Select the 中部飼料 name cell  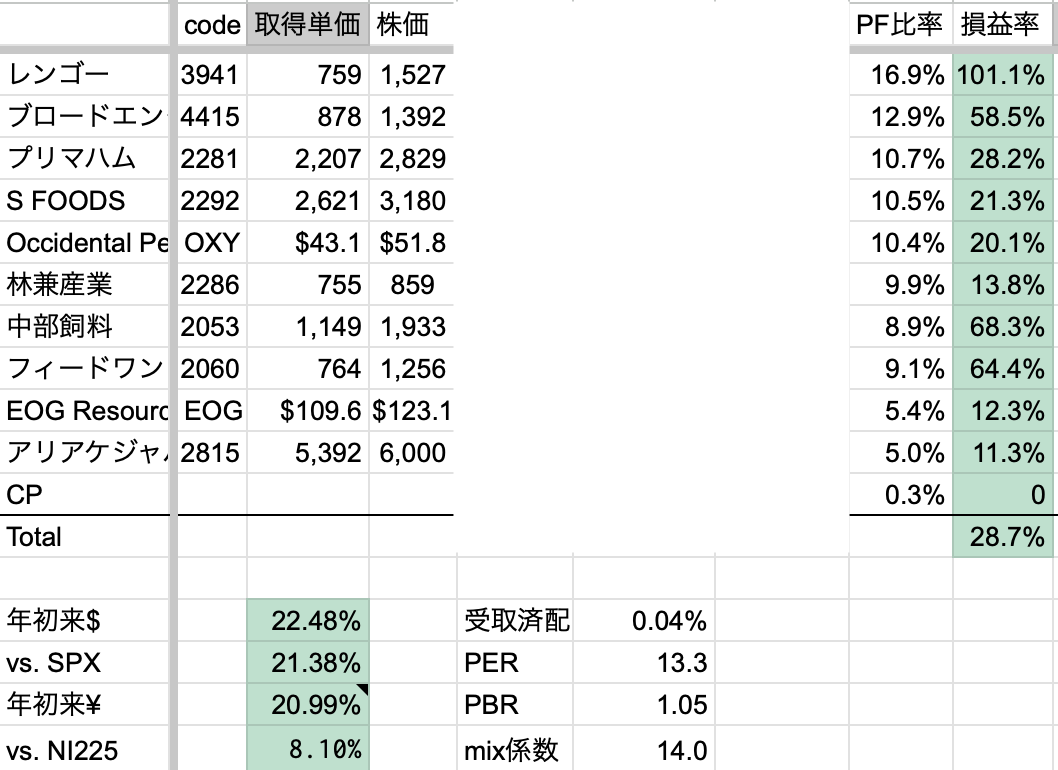coord(84,327)
